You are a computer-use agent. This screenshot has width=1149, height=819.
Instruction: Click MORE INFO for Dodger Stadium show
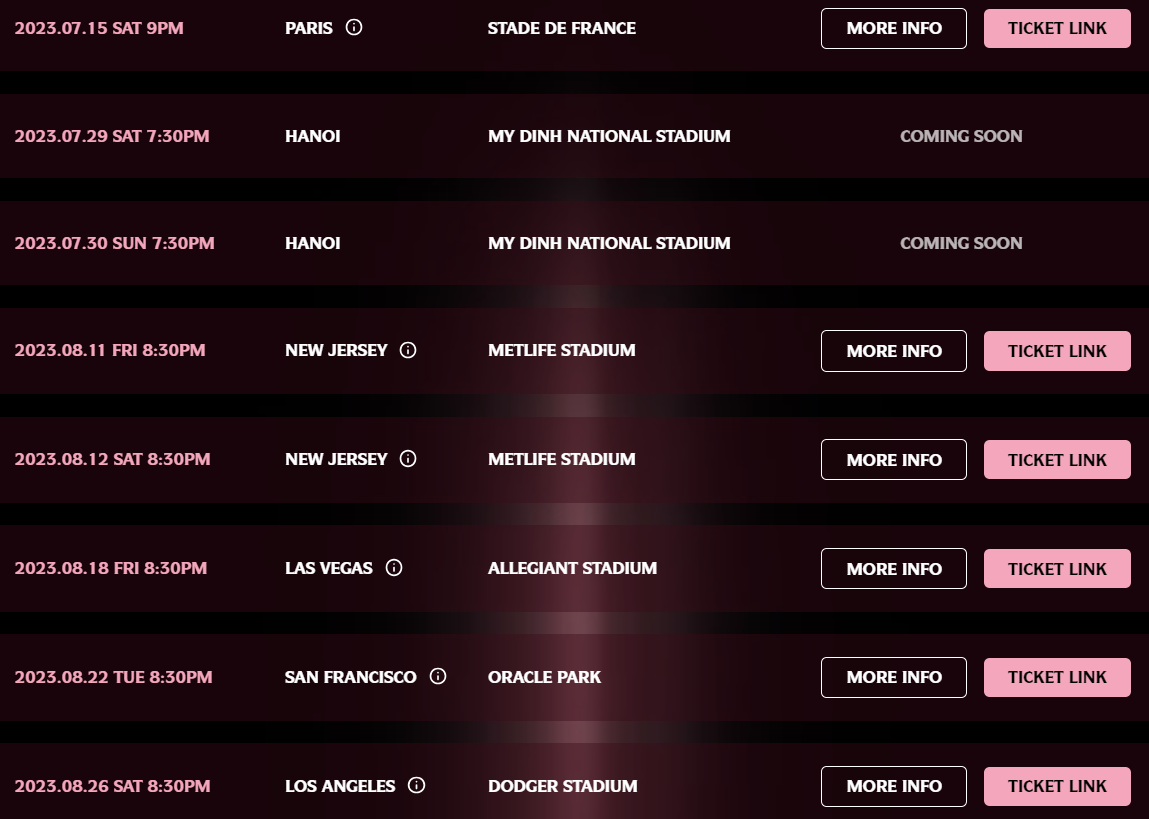(894, 786)
